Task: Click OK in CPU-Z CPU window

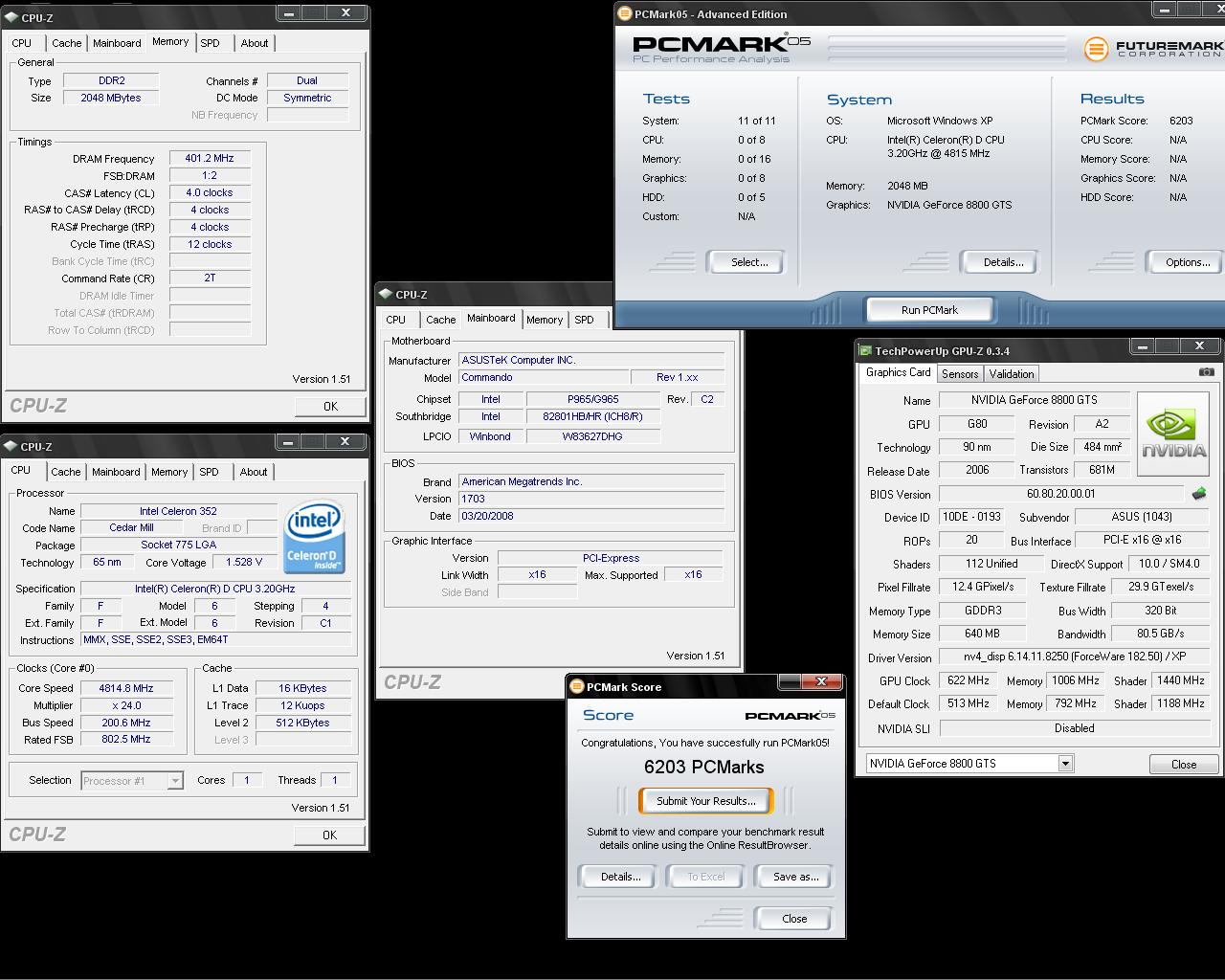Action: [329, 835]
